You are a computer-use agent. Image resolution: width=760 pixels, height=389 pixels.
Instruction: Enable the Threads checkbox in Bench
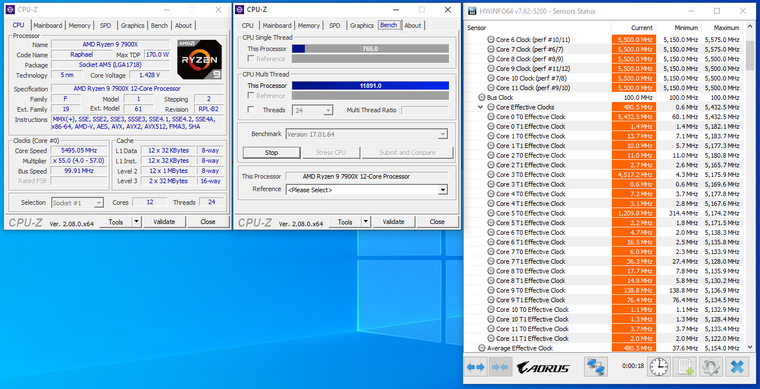(x=251, y=109)
